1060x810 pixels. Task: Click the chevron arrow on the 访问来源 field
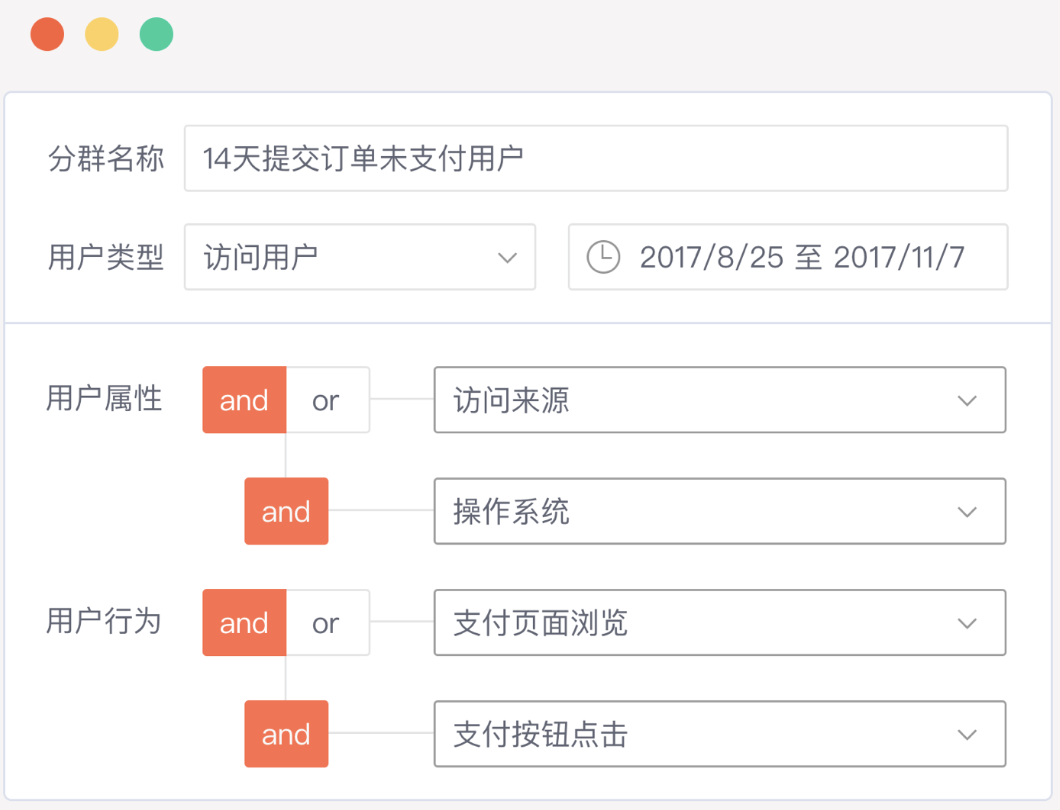coord(967,400)
